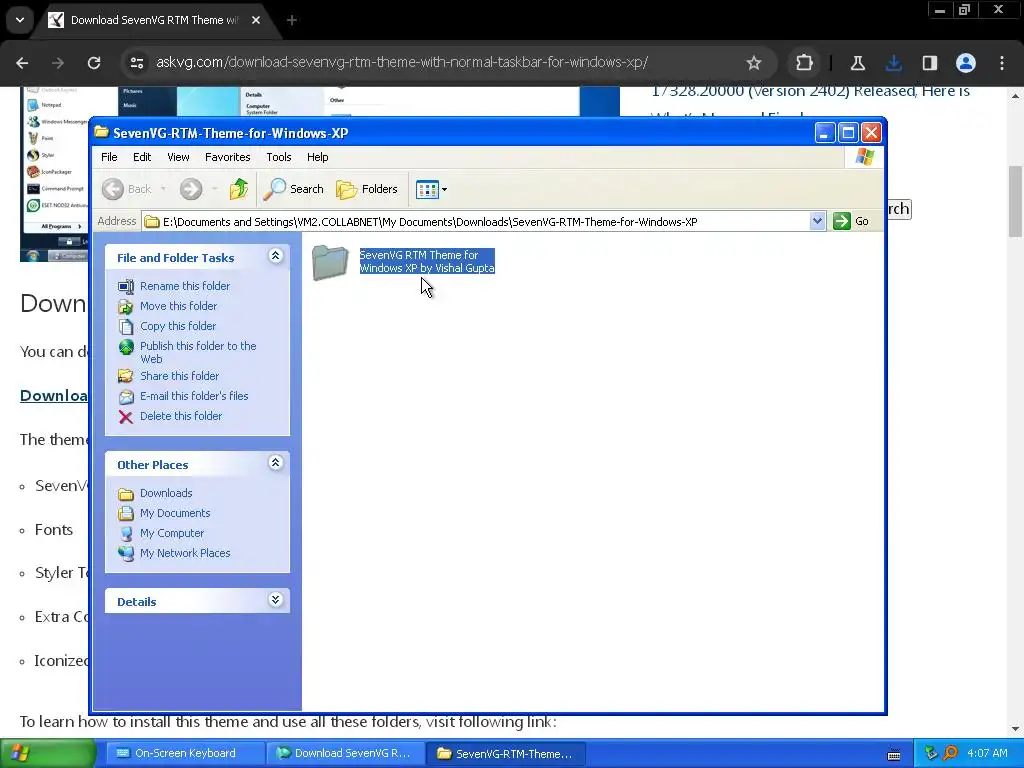Screen dimensions: 1024x768
Task: Click the Go button
Action: (852, 221)
